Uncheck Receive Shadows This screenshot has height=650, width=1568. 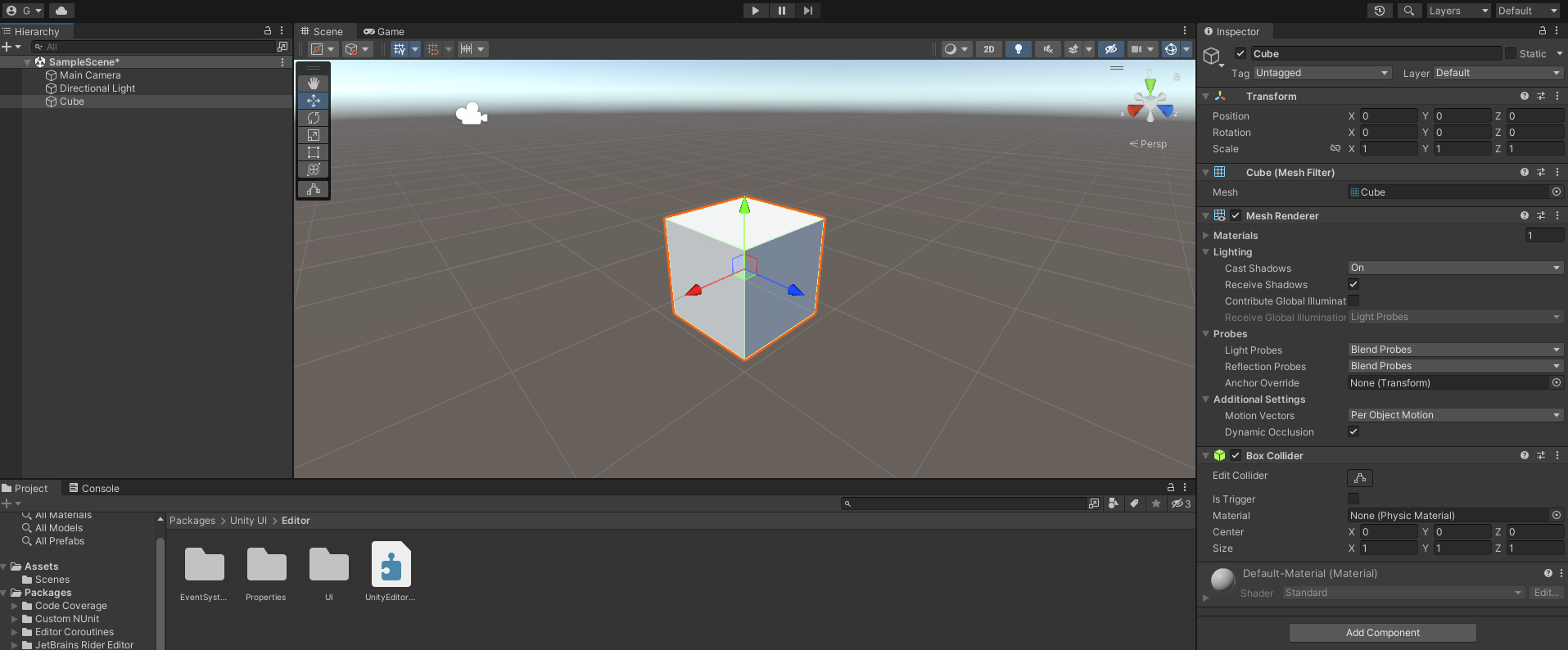1353,285
